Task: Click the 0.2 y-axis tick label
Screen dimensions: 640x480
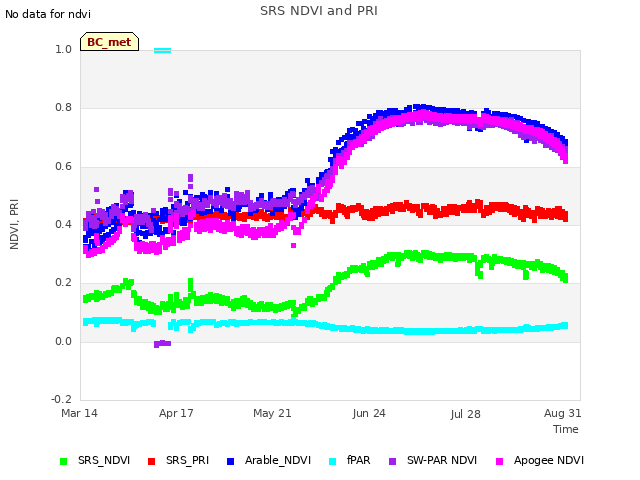Action: (x=64, y=283)
